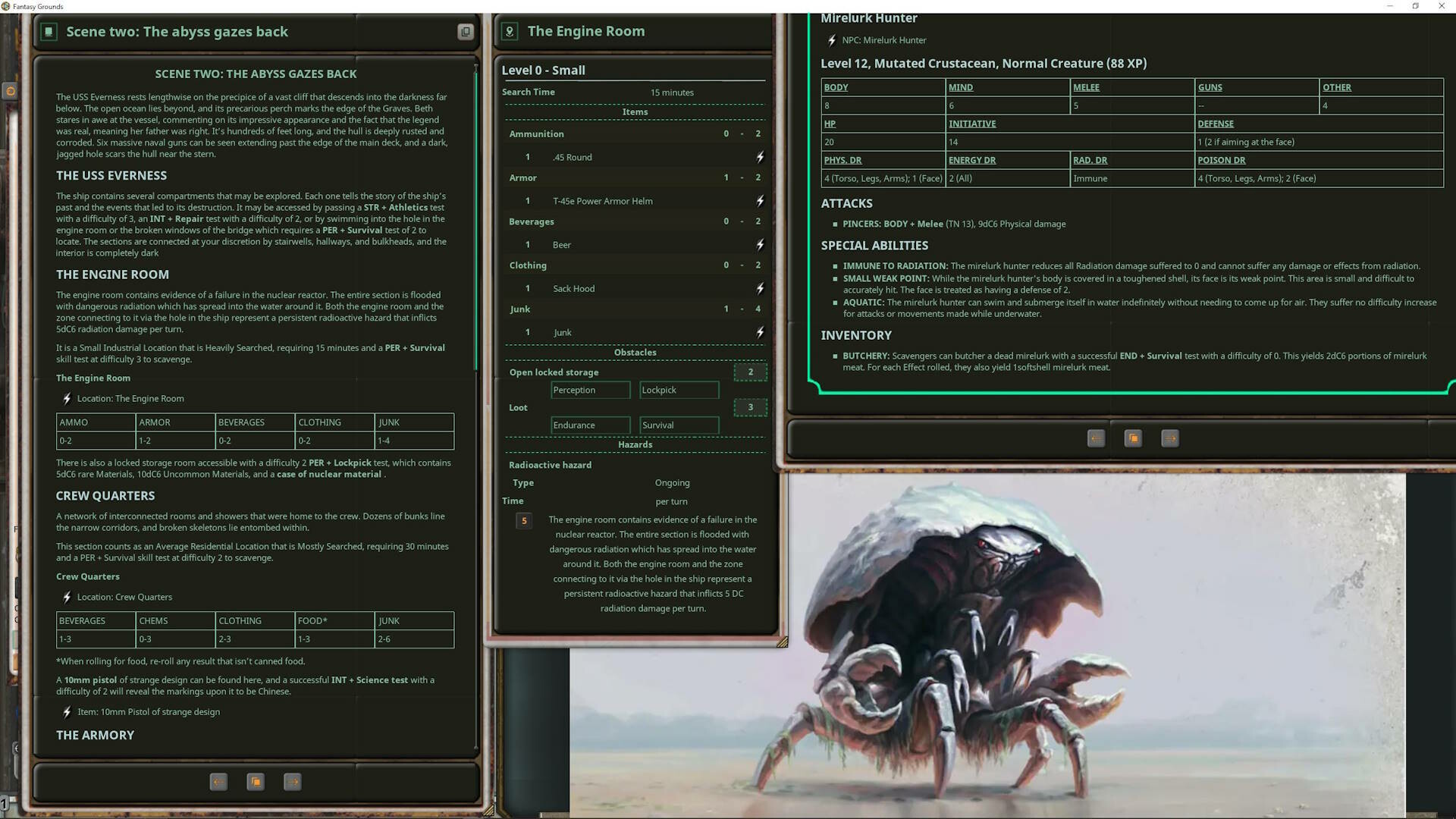Collapse the Items section in Engine Room
1456x819 pixels.
pyautogui.click(x=635, y=111)
